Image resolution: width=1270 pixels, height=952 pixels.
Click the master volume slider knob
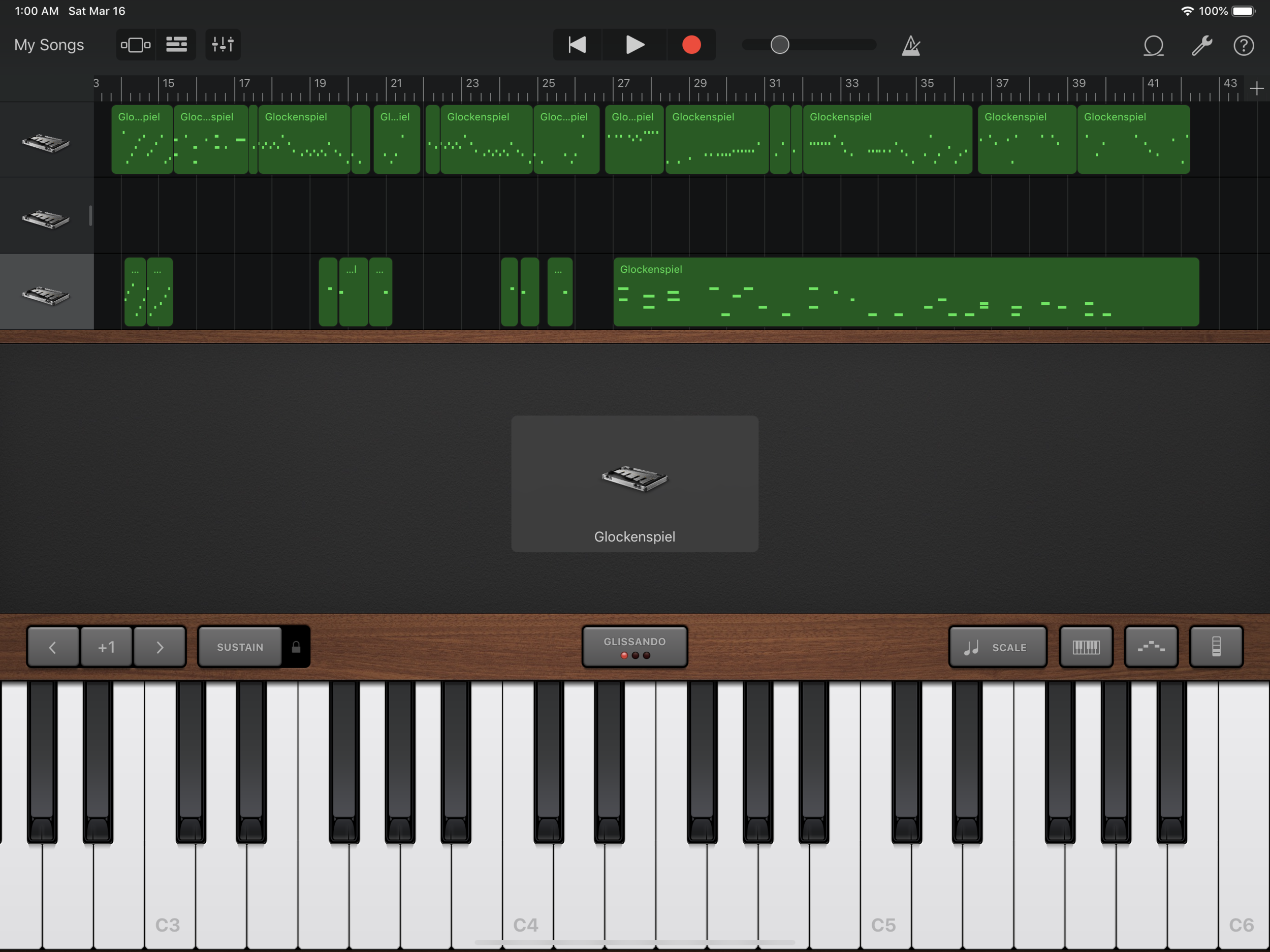[x=779, y=45]
